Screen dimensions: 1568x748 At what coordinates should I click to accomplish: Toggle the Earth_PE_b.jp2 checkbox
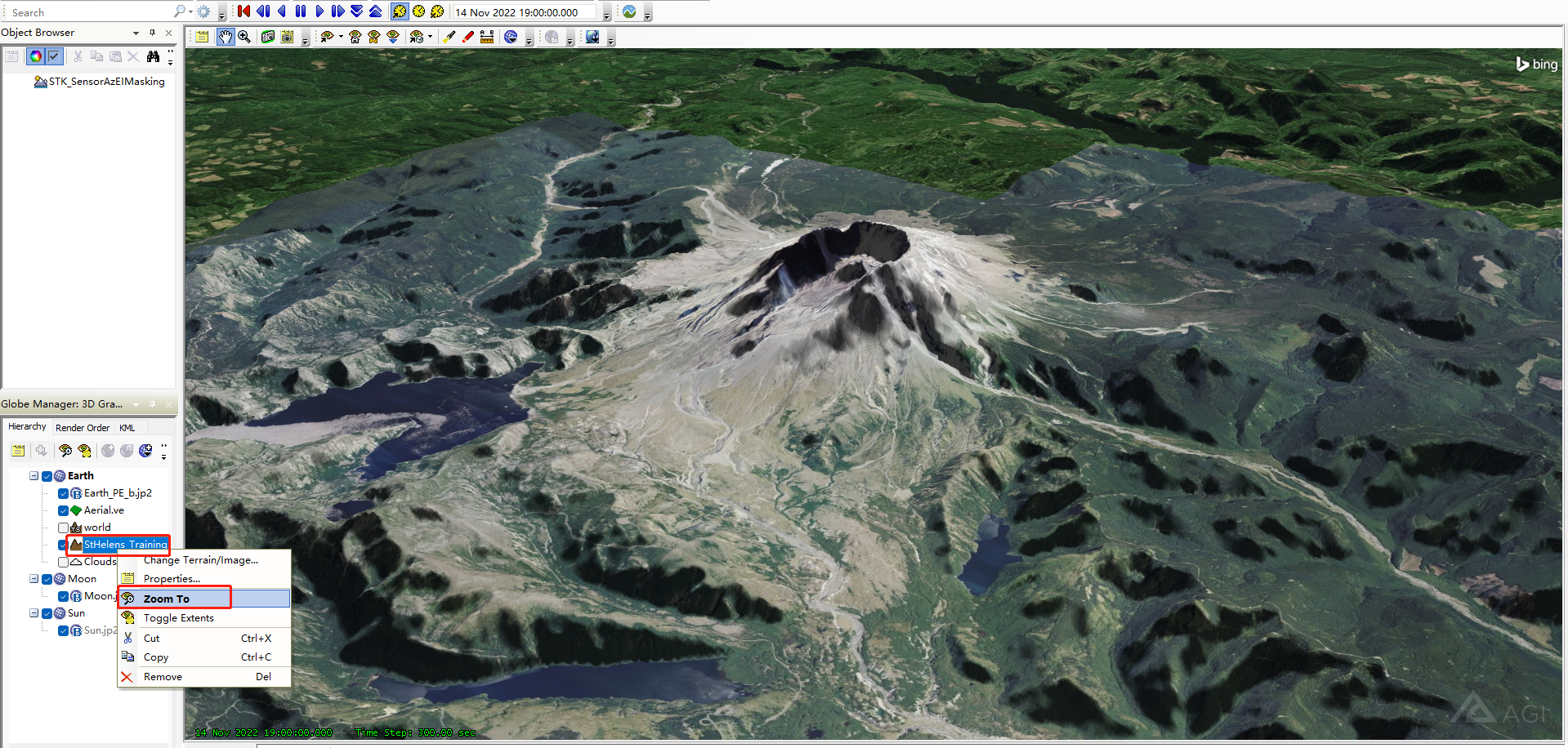tap(64, 493)
